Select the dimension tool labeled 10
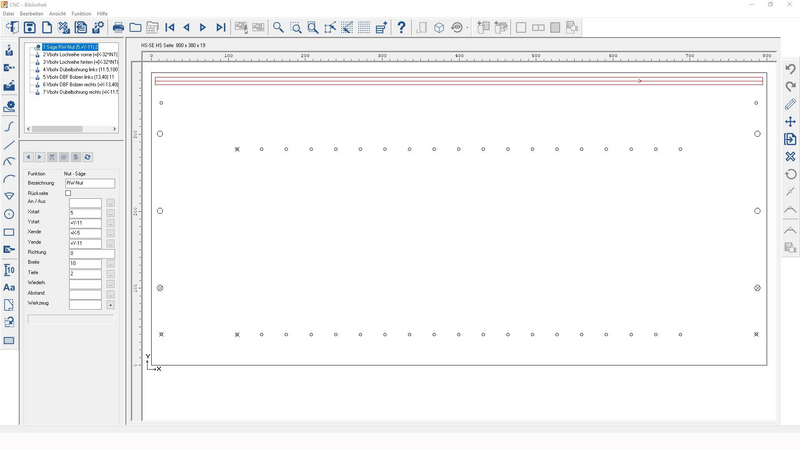Image resolution: width=800 pixels, height=450 pixels. 9,269
